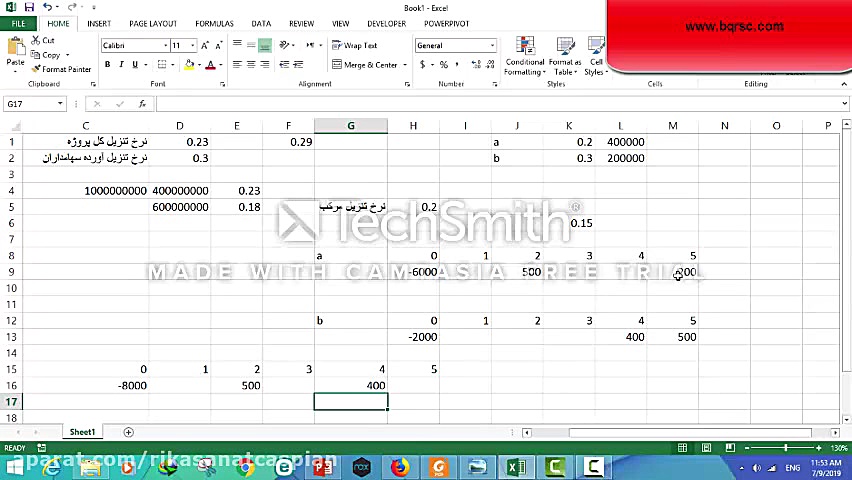Viewport: 852px width, 480px height.
Task: Switch to Normal view icon in status bar
Action: [x=682, y=448]
